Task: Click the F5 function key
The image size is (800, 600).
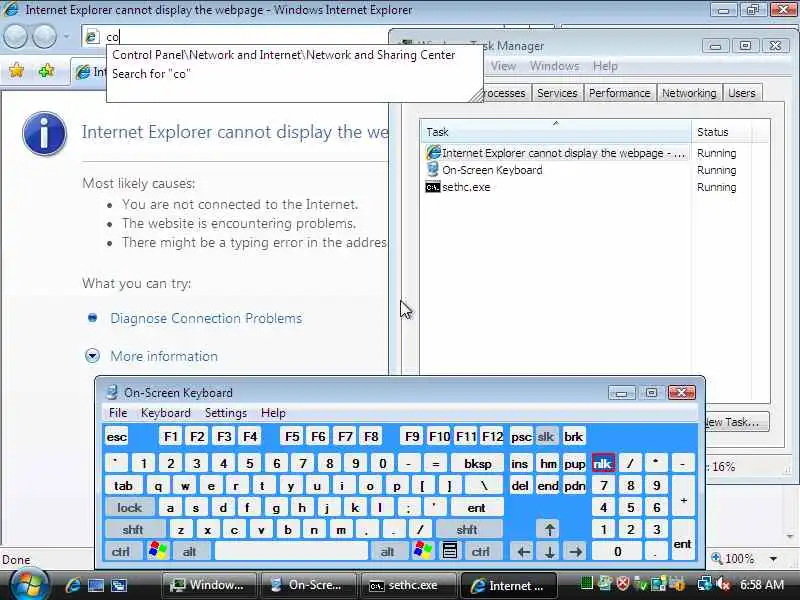Action: (292, 437)
